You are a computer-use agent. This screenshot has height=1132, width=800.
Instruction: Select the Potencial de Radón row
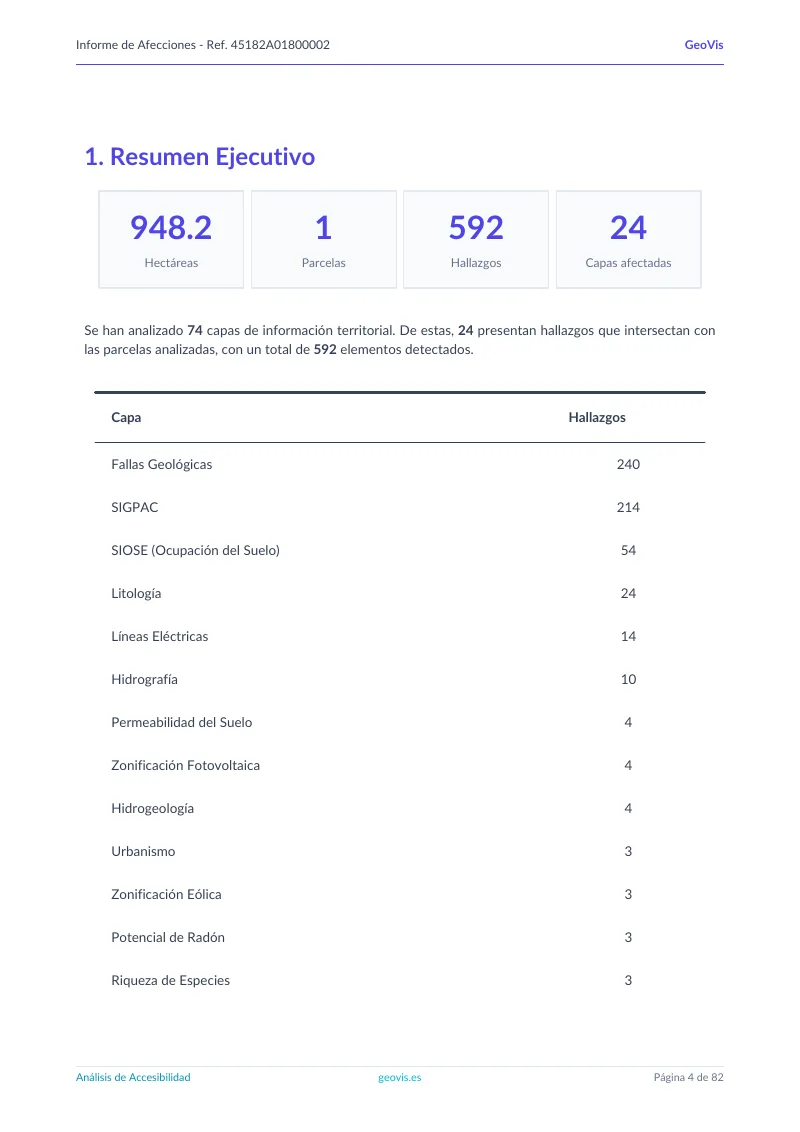400,937
